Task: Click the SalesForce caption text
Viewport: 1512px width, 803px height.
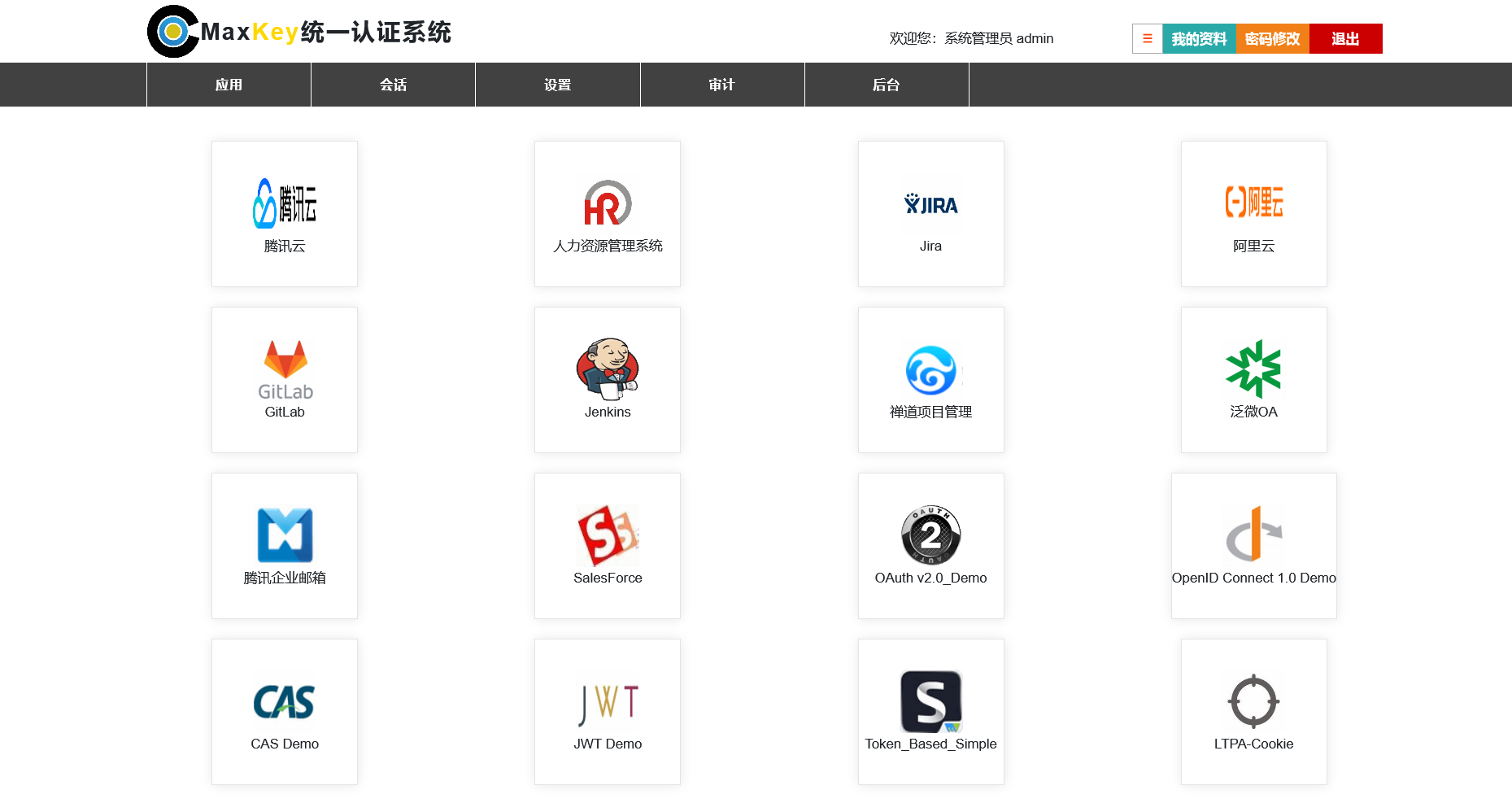Action: pyautogui.click(x=608, y=578)
